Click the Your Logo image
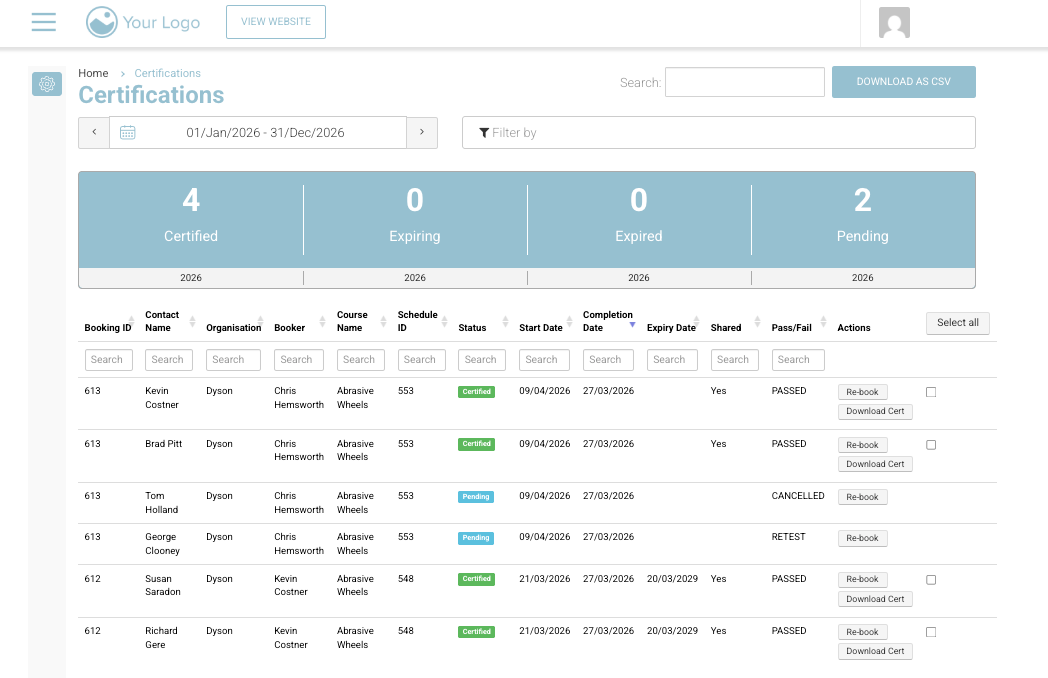This screenshot has height=678, width=1048. point(143,22)
